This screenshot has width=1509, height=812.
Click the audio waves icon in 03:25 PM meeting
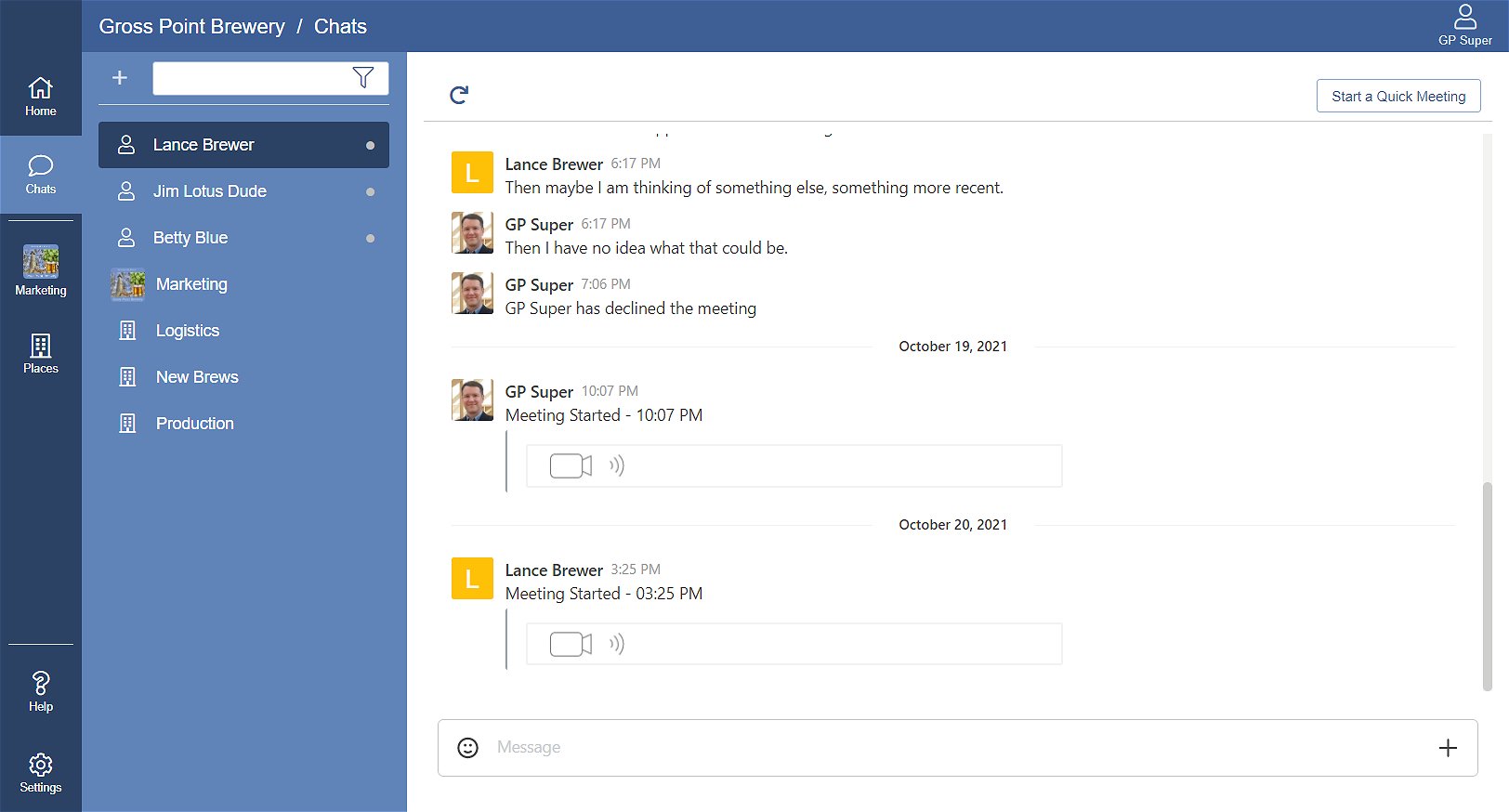[x=617, y=644]
